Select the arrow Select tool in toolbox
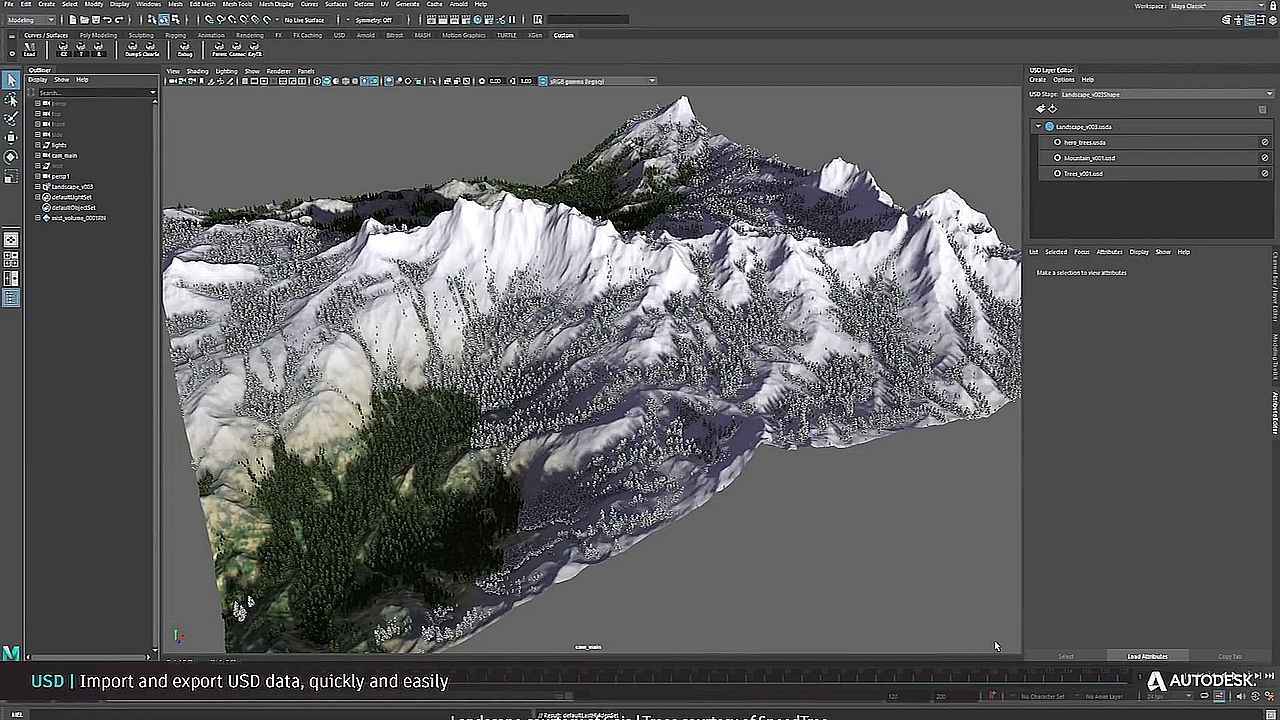Screen dimensions: 1280x720 (x=11, y=81)
